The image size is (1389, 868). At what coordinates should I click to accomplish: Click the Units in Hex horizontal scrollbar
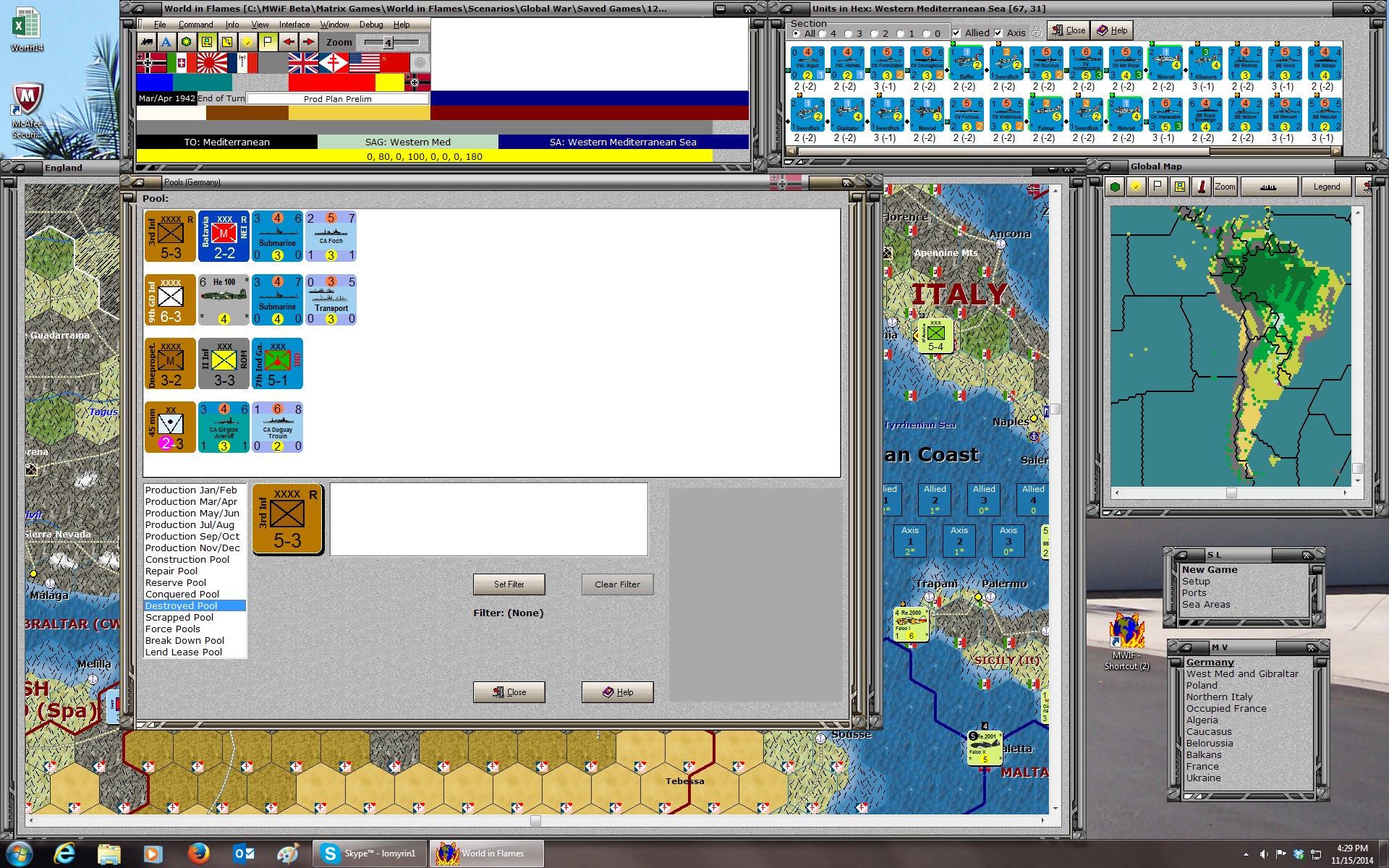(x=1063, y=152)
